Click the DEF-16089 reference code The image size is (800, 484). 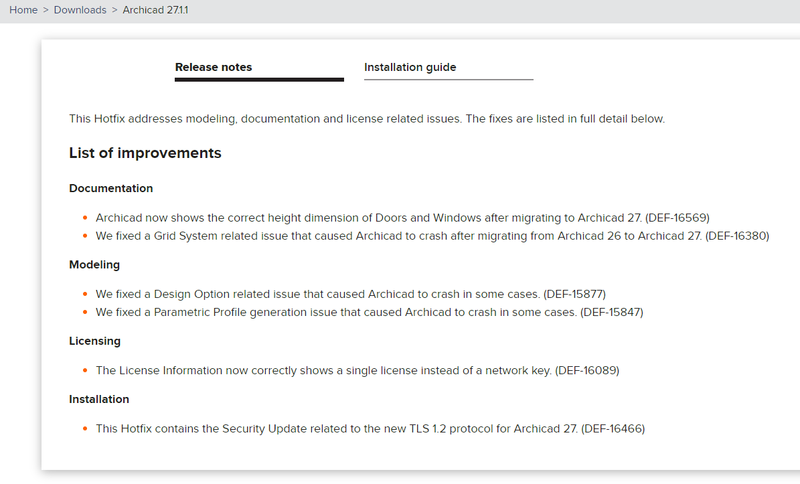pos(587,370)
